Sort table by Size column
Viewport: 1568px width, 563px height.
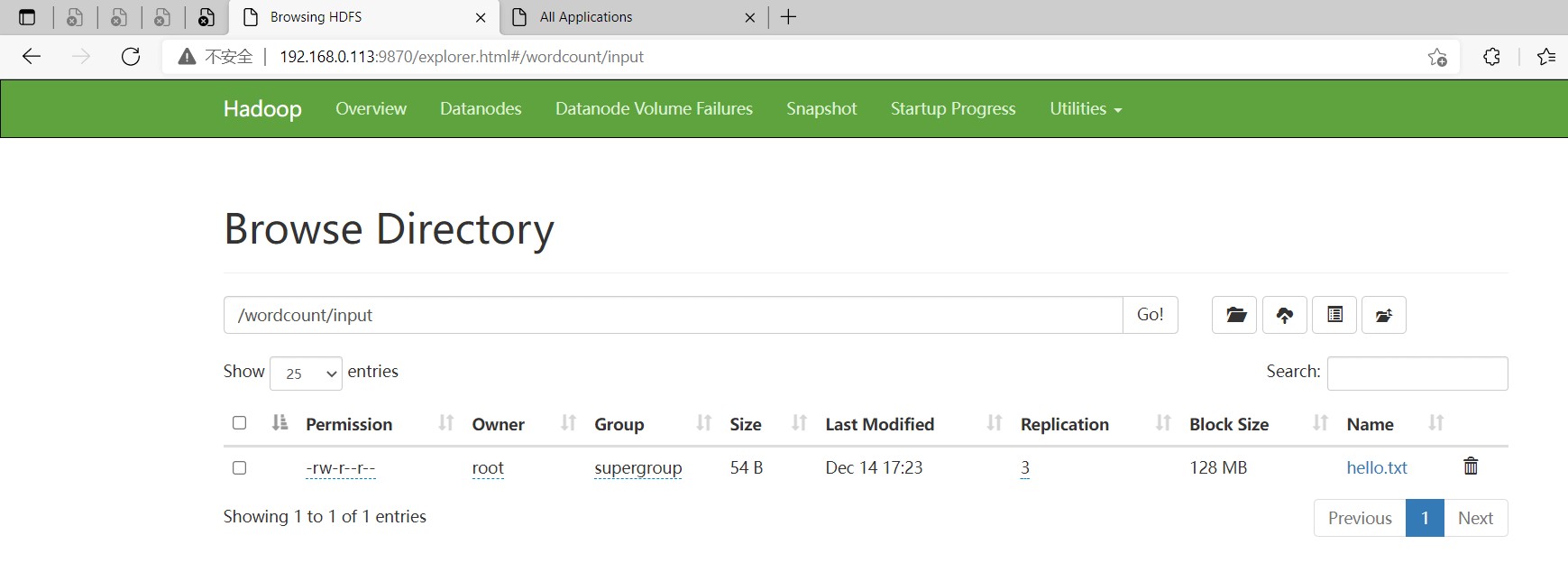pyautogui.click(x=746, y=424)
